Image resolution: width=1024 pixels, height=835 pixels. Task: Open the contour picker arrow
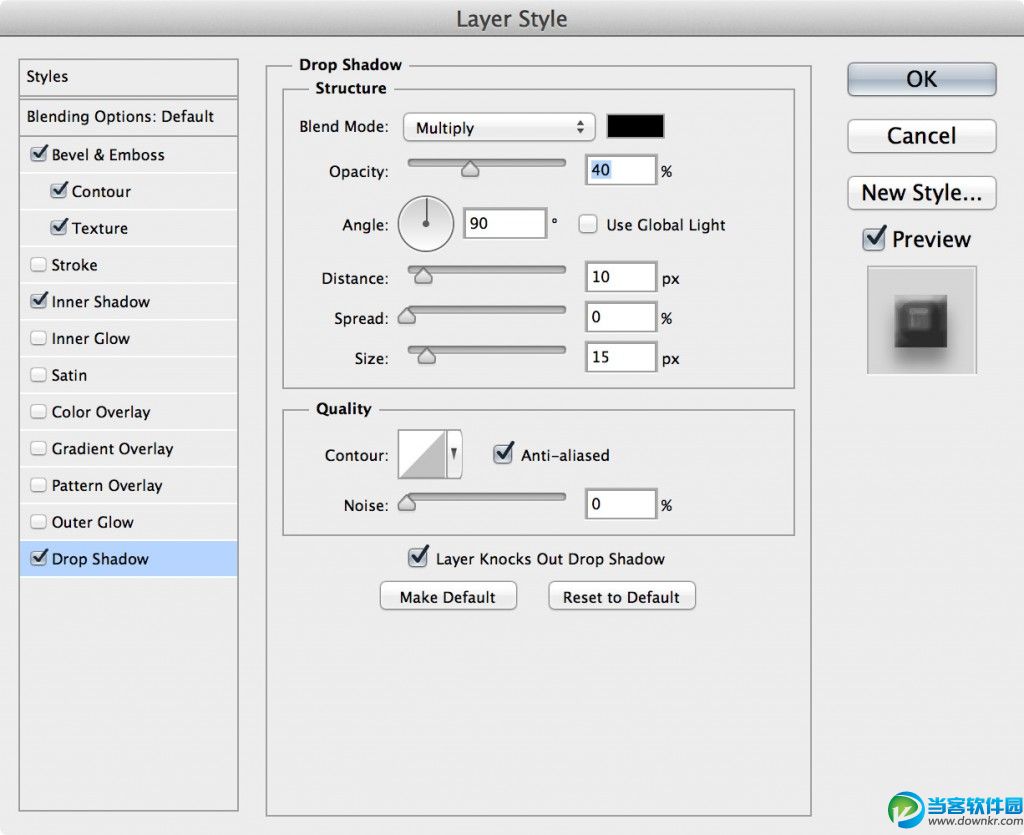click(x=455, y=454)
